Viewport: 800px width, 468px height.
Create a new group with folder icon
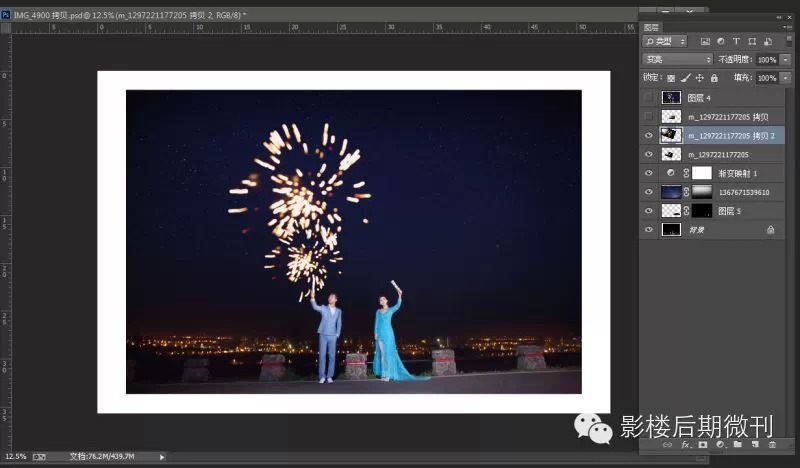pyautogui.click(x=738, y=444)
